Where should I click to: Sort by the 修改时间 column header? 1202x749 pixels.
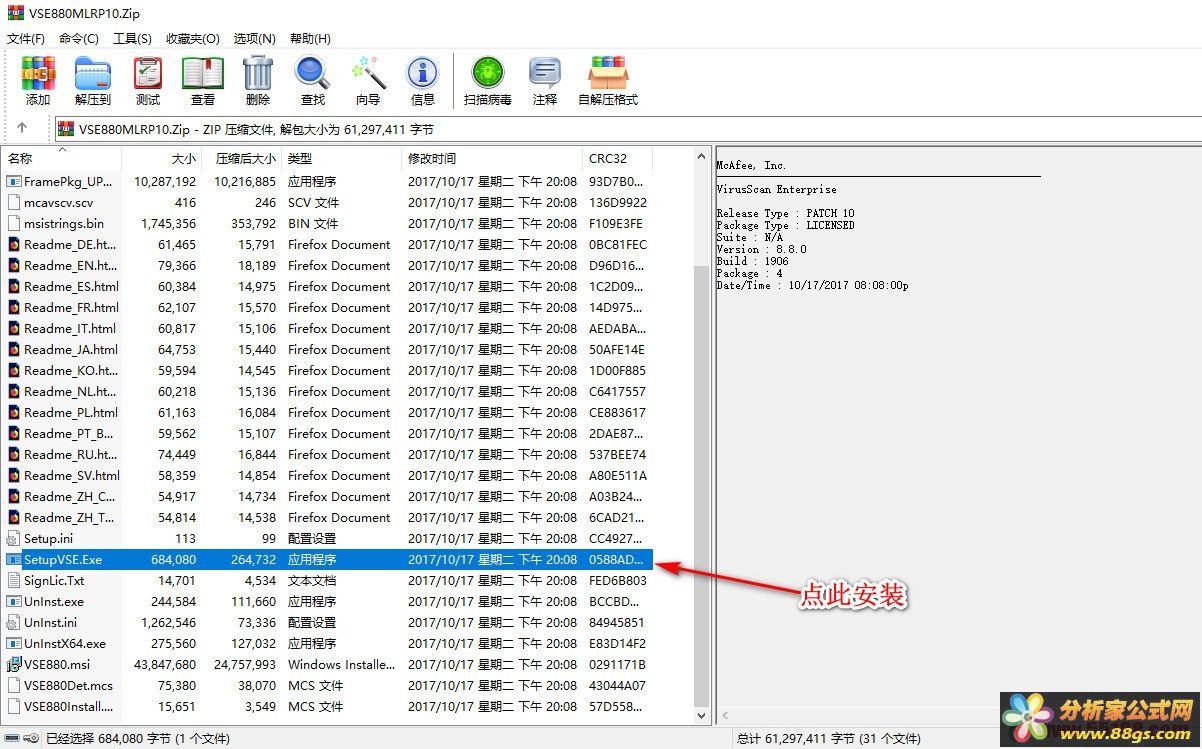pyautogui.click(x=493, y=158)
